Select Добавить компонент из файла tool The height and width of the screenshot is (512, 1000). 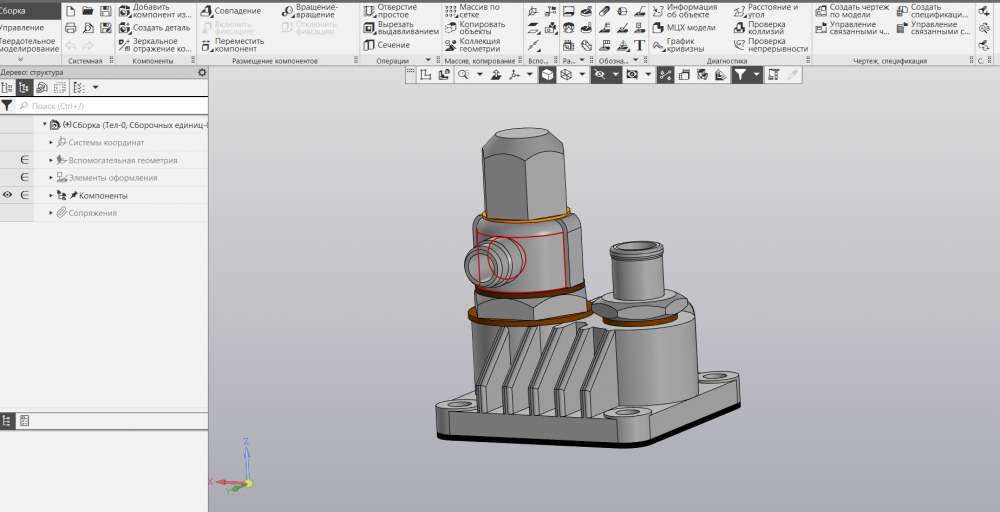(155, 11)
